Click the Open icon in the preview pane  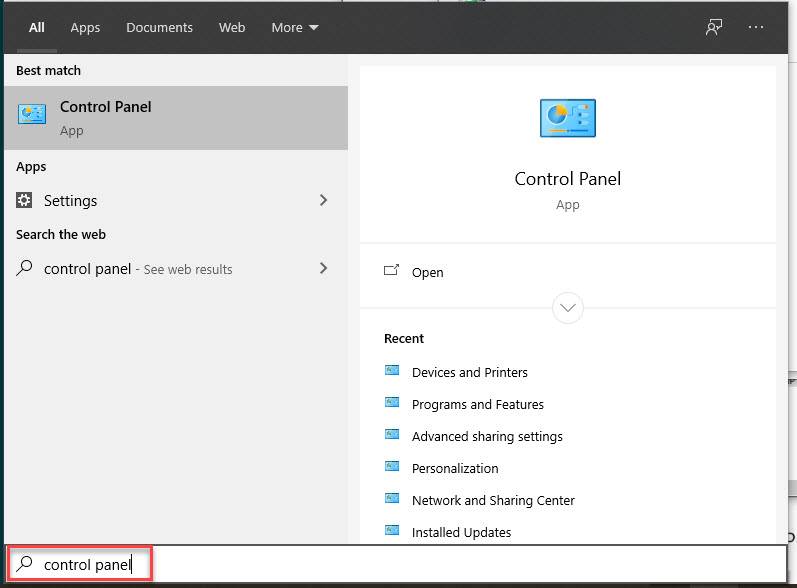click(392, 271)
